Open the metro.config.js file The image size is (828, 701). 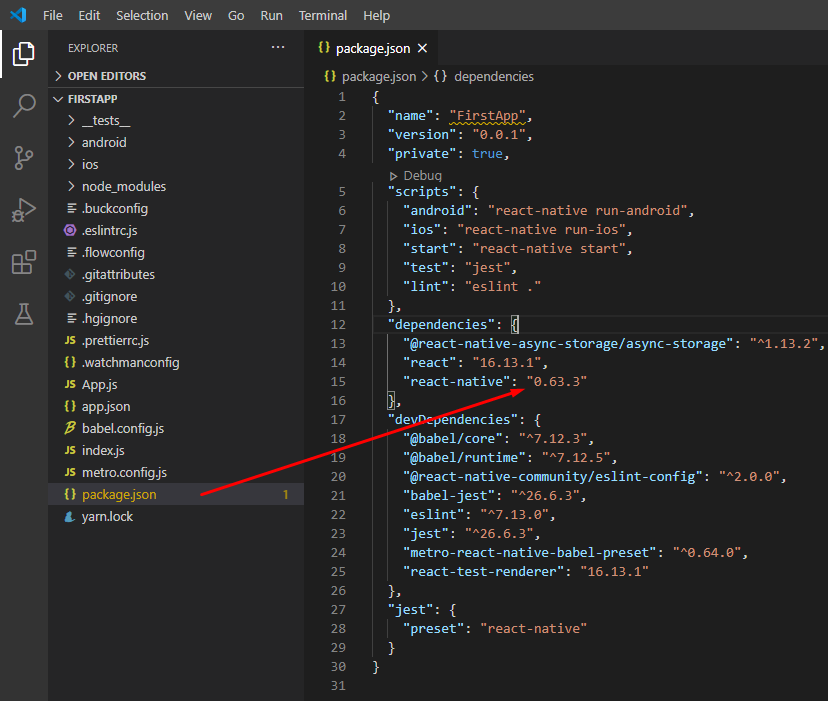pyautogui.click(x=176, y=473)
